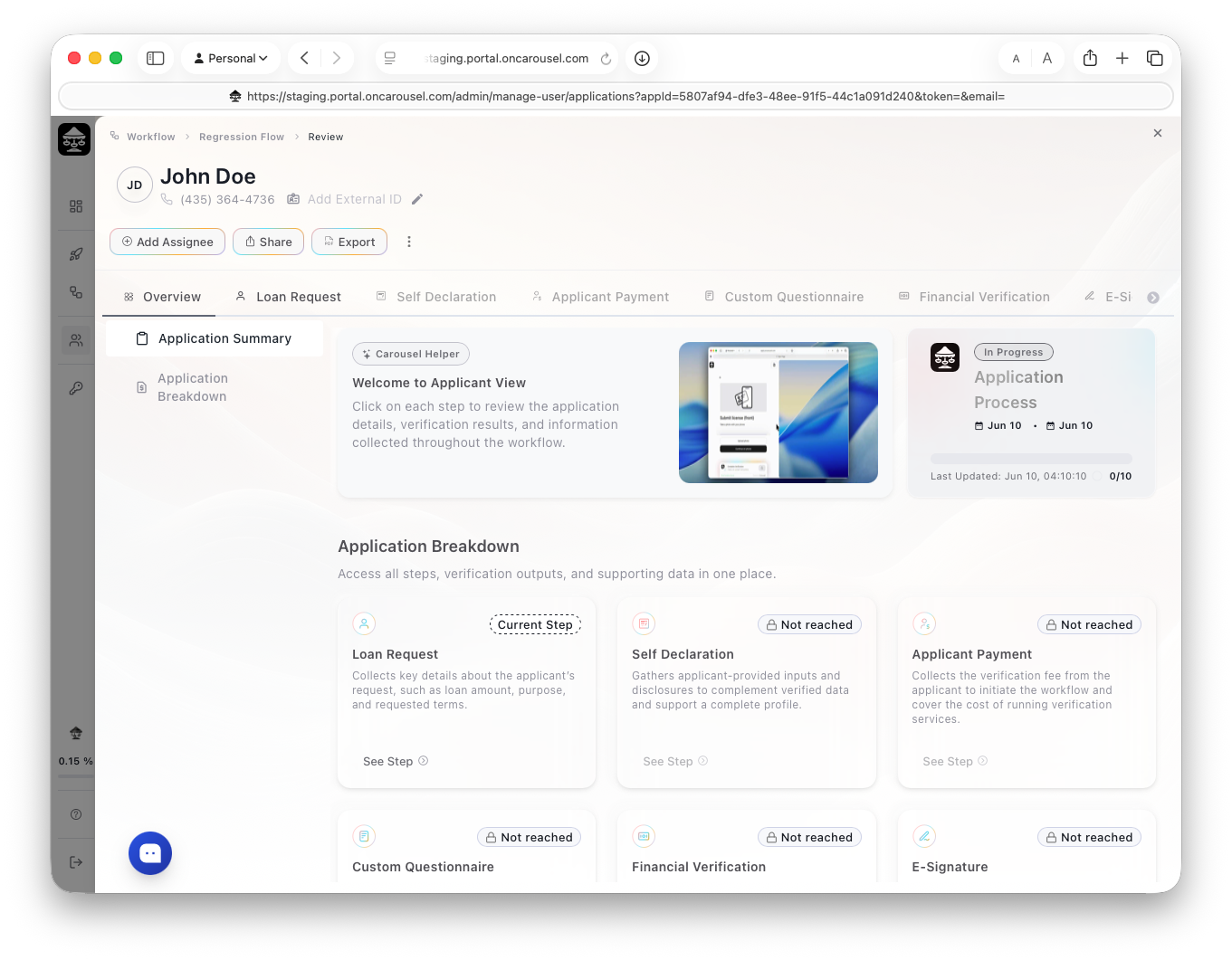The image size is (1232, 960).
Task: Switch to the Custom Questionnaire tab
Action: [784, 297]
